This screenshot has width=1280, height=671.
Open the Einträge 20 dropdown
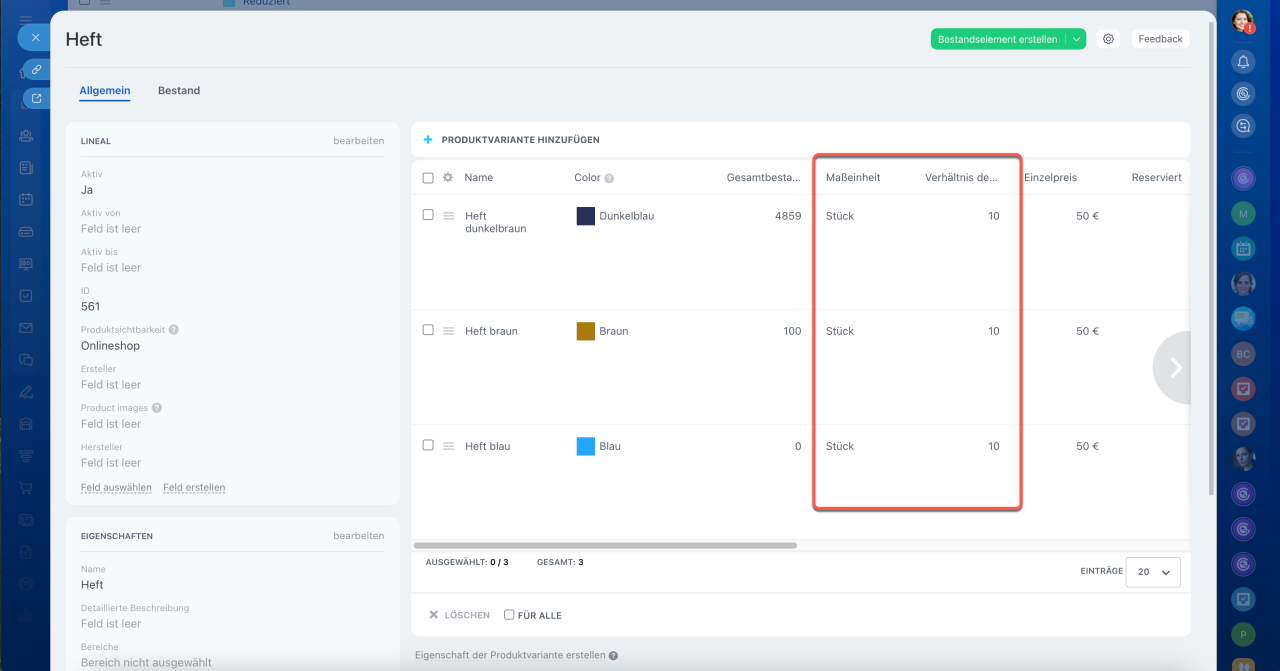pos(1153,572)
